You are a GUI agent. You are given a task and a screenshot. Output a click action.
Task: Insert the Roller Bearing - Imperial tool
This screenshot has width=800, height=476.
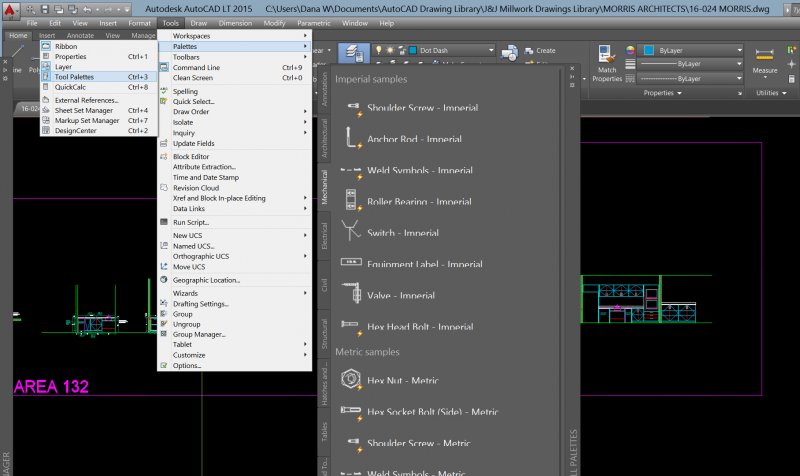click(407, 202)
